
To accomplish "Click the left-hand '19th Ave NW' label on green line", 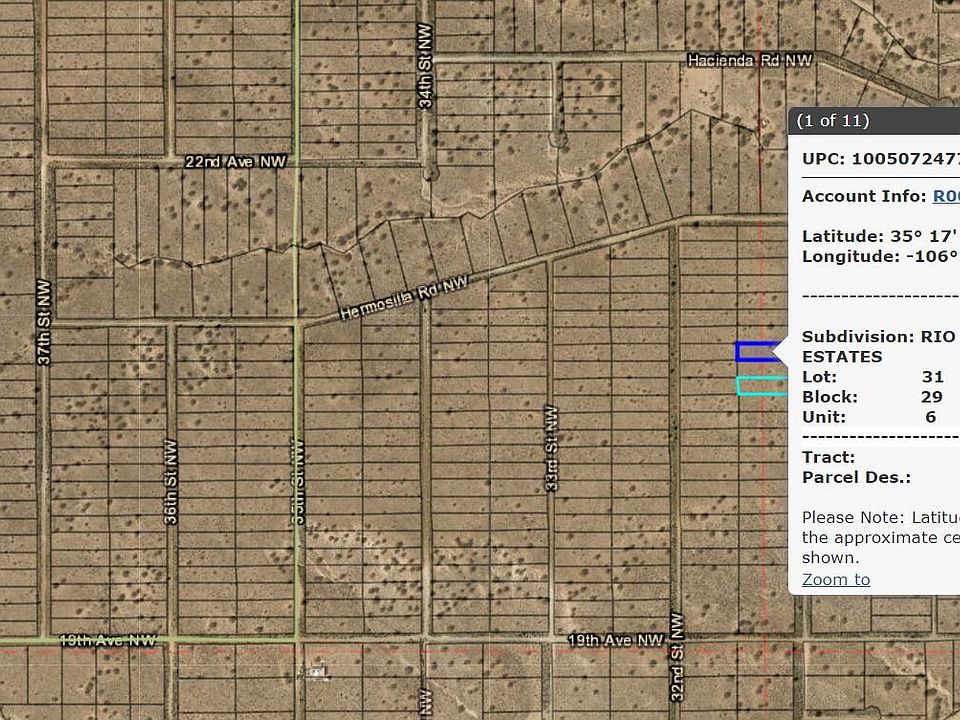I will click(108, 640).
